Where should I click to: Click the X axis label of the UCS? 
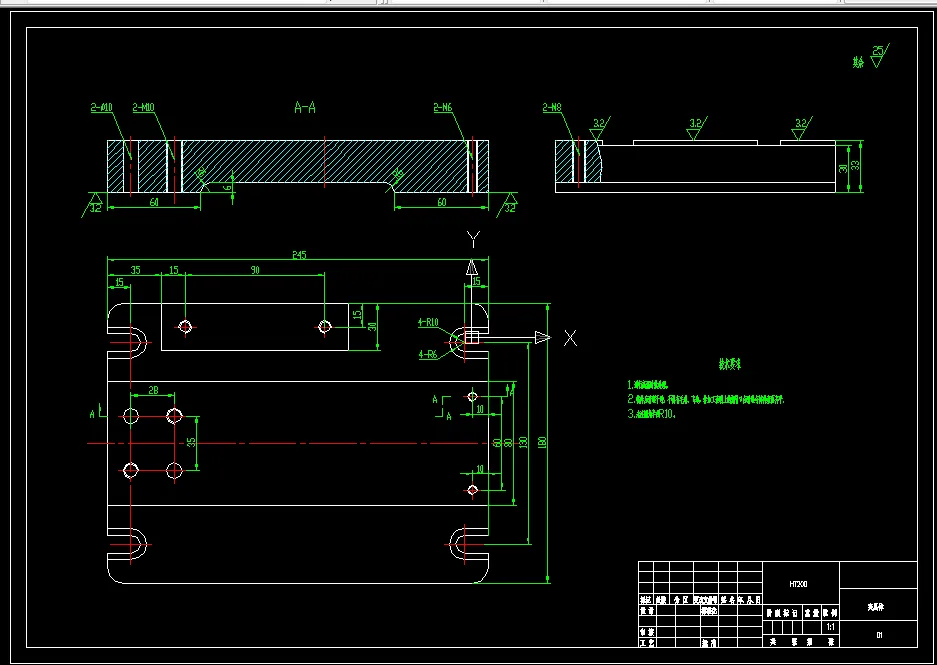571,338
